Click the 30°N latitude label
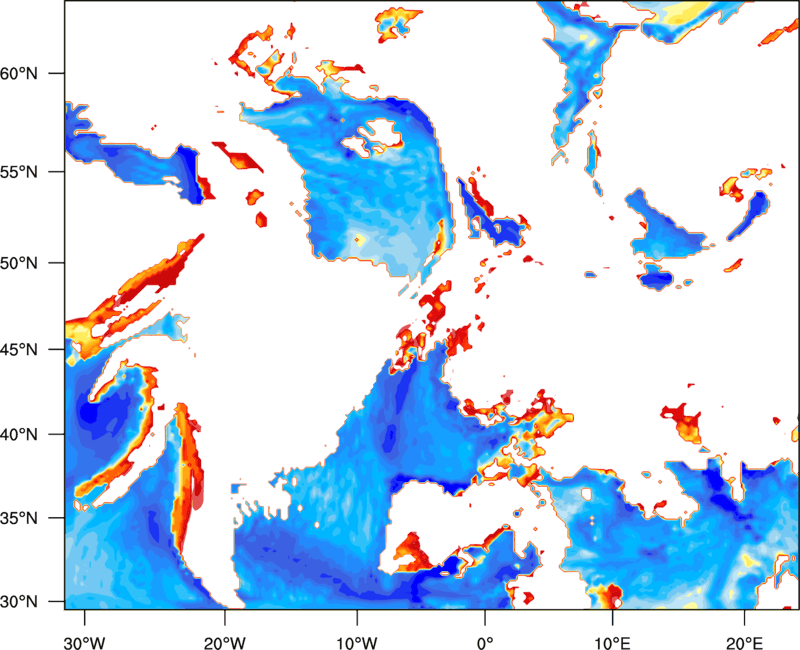The image size is (800, 650). (x=19, y=602)
